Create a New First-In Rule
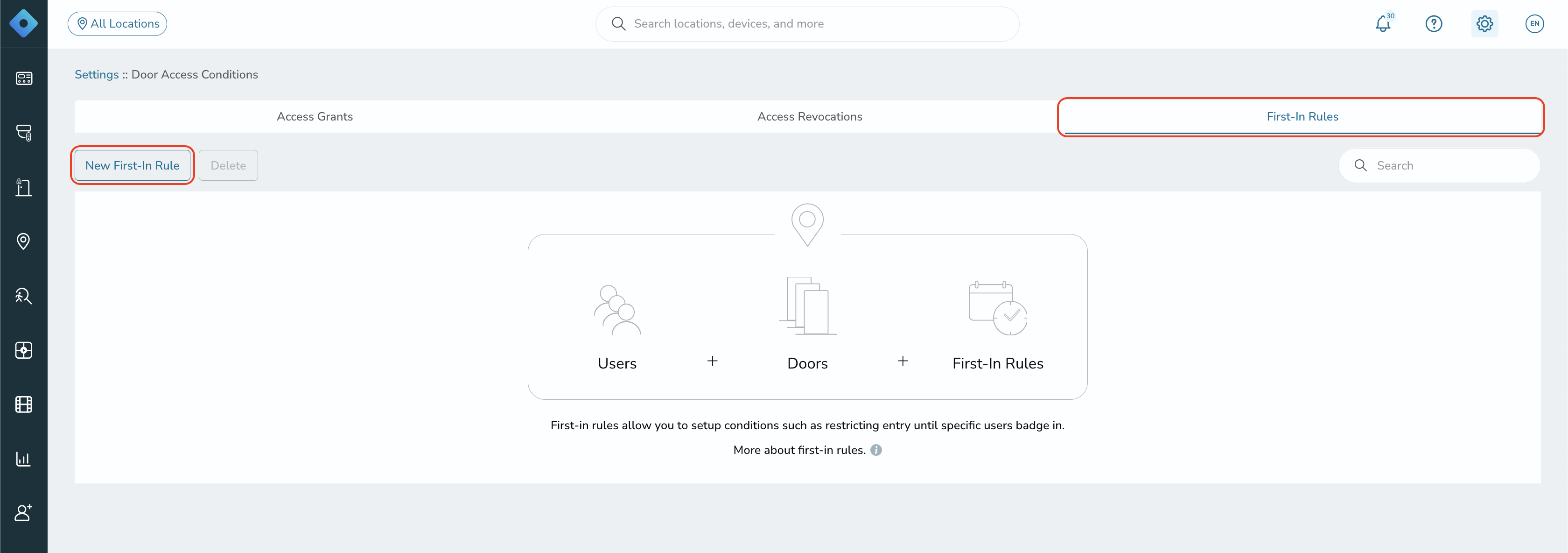The height and width of the screenshot is (553, 1568). (132, 166)
